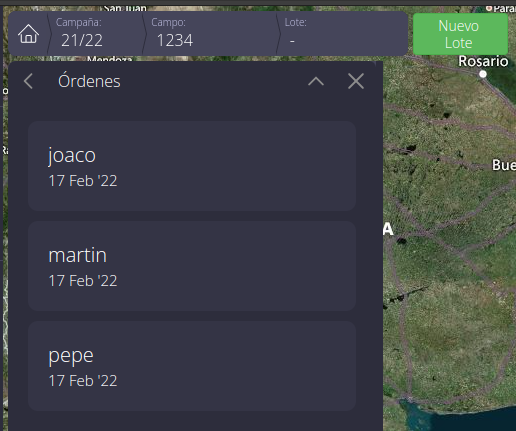The height and width of the screenshot is (431, 516).
Task: Go to the home icon in breadcrumb
Action: [x=28, y=34]
